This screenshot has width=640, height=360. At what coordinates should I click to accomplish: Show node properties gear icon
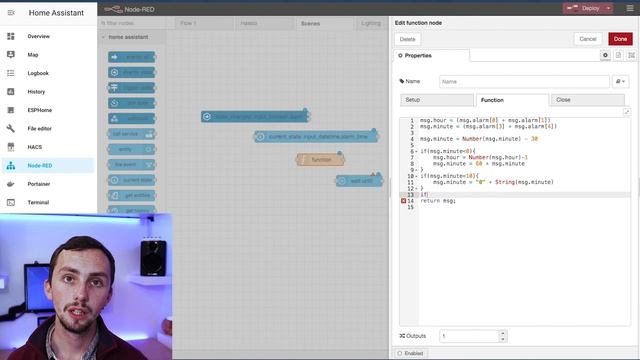point(605,55)
